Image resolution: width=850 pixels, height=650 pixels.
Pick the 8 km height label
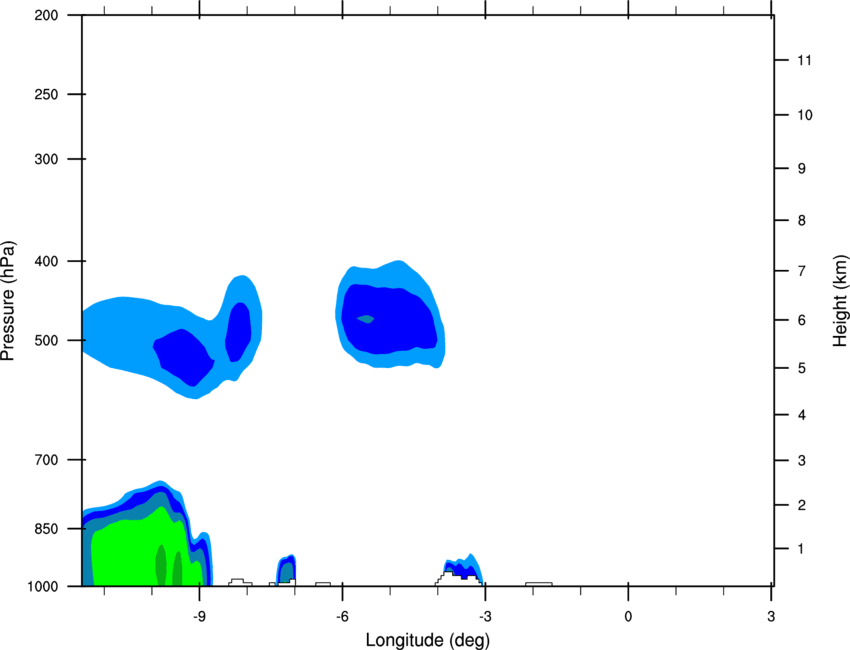(801, 221)
